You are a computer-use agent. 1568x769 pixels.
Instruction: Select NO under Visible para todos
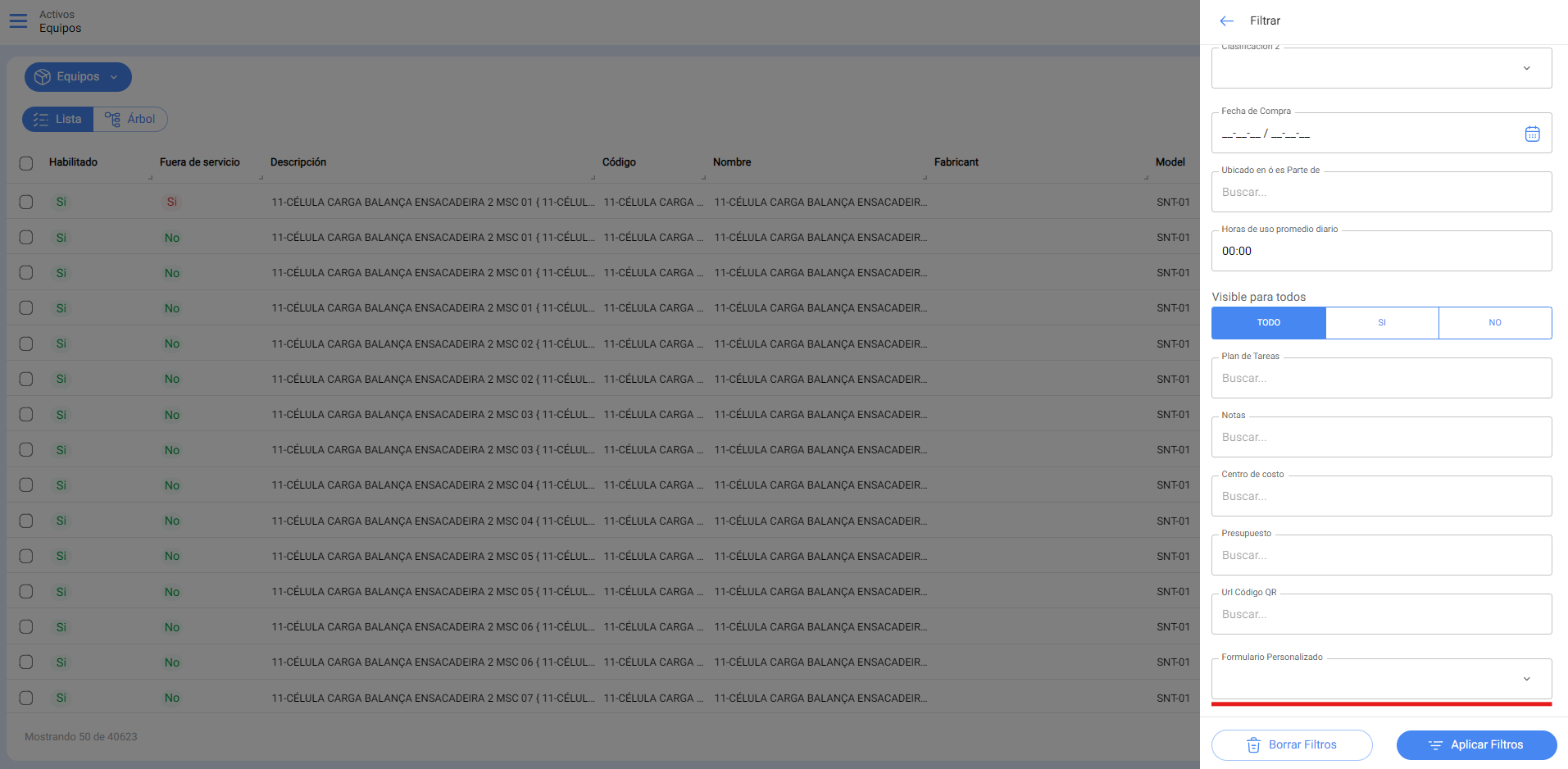pos(1494,323)
